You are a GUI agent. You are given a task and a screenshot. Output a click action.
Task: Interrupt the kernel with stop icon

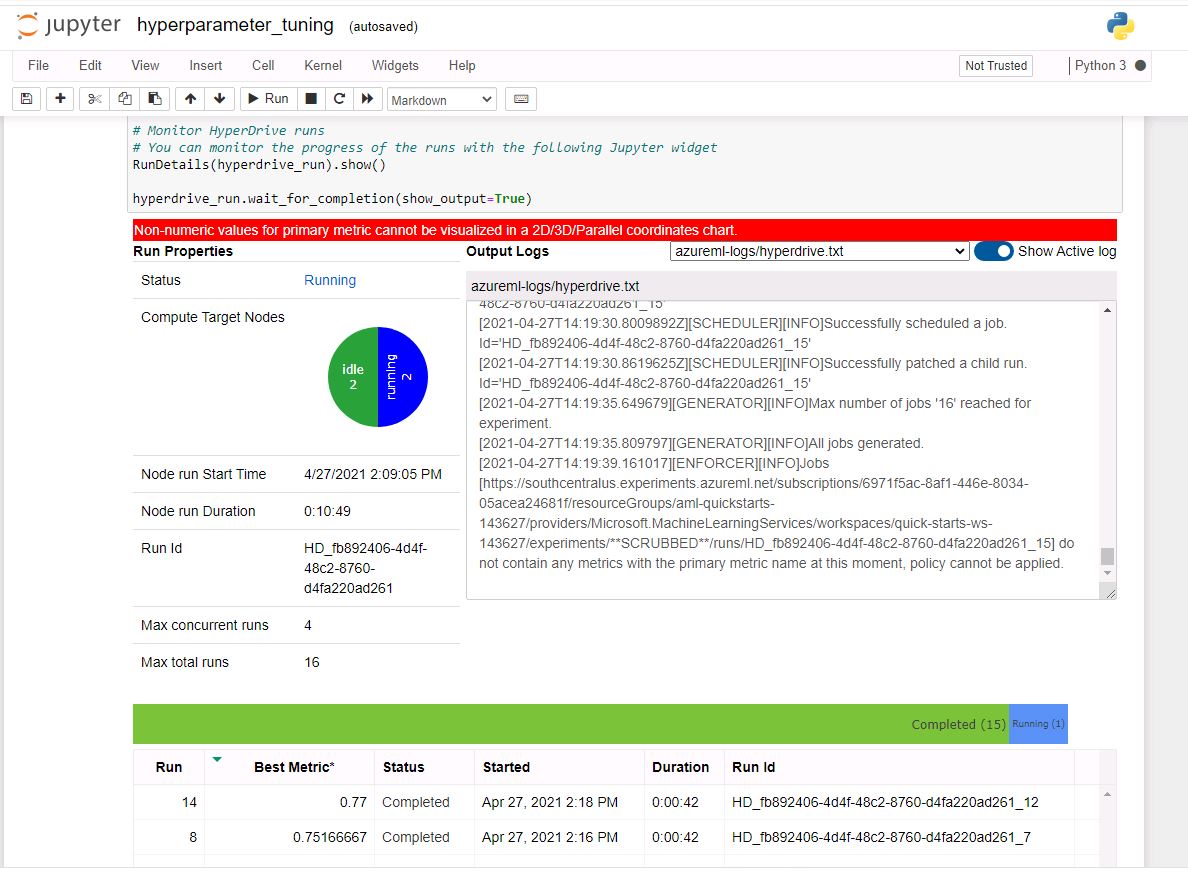coord(311,98)
